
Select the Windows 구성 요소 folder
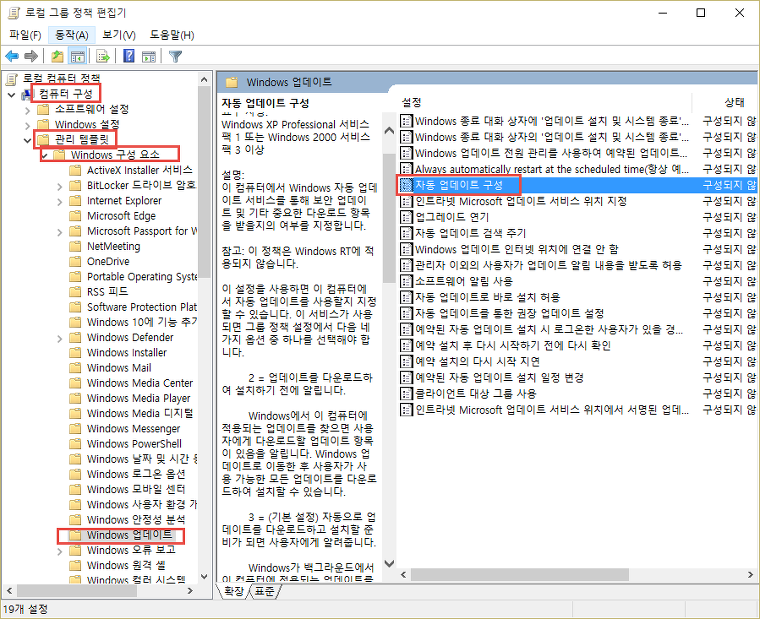(115, 155)
